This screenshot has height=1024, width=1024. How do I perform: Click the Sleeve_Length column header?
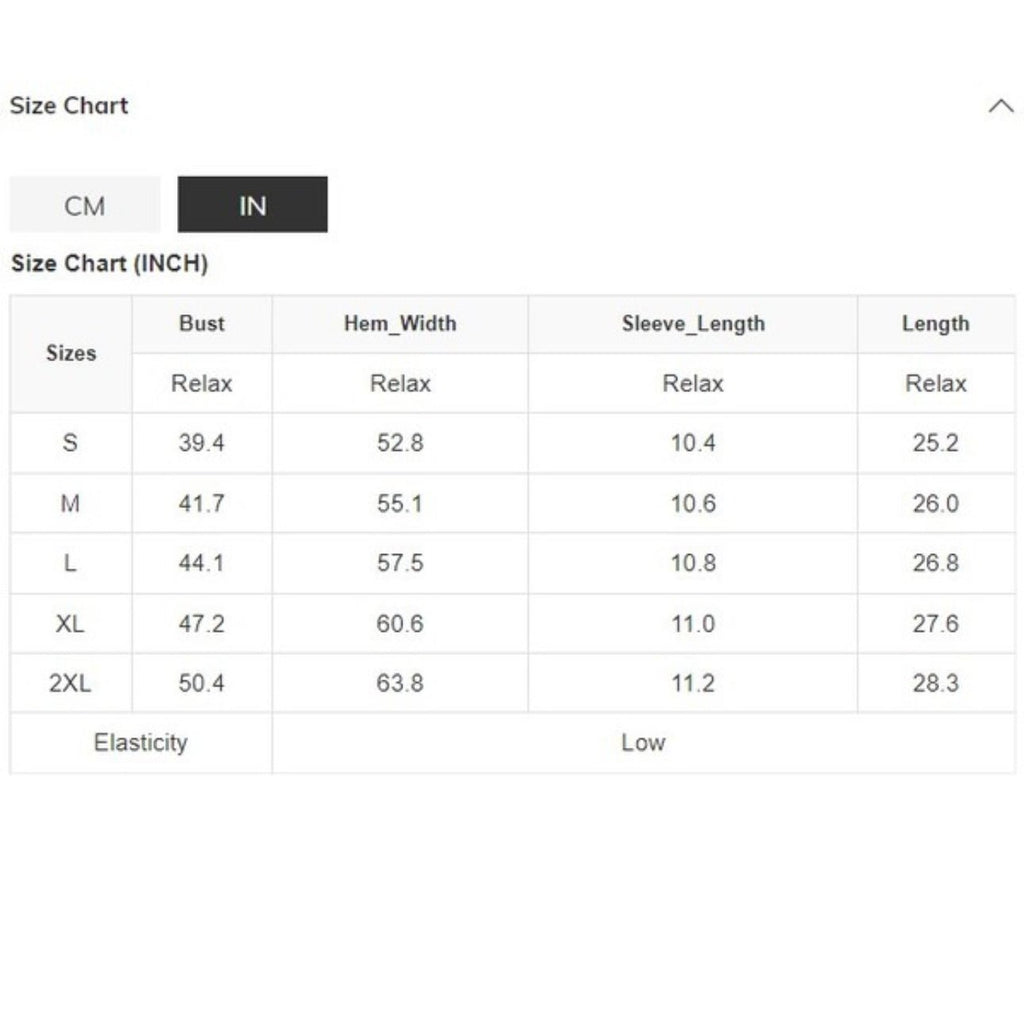(x=691, y=324)
